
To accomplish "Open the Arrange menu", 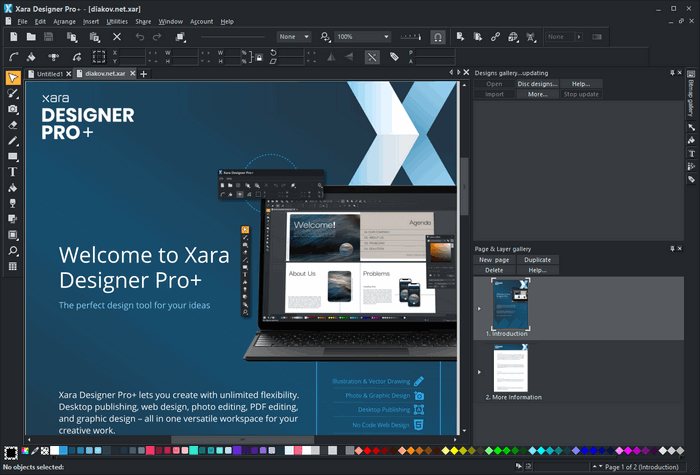I will pyautogui.click(x=64, y=21).
